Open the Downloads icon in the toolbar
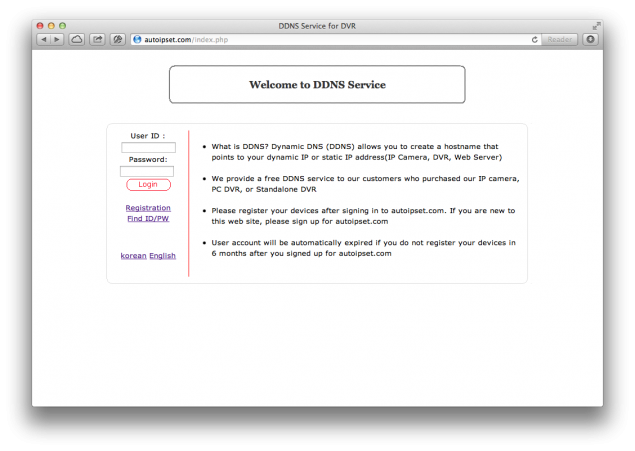The width and height of the screenshot is (635, 451). coord(590,39)
